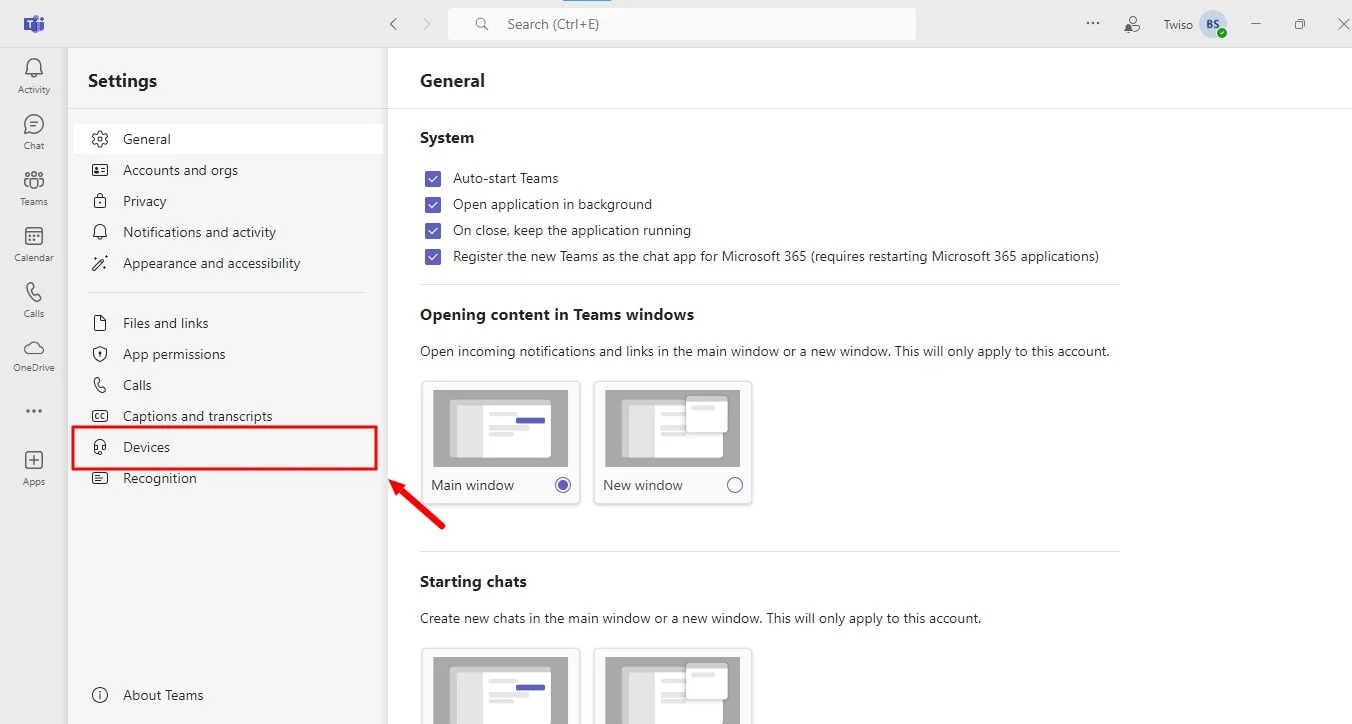This screenshot has height=724, width=1352.
Task: Open Files and links settings
Action: 228,323
